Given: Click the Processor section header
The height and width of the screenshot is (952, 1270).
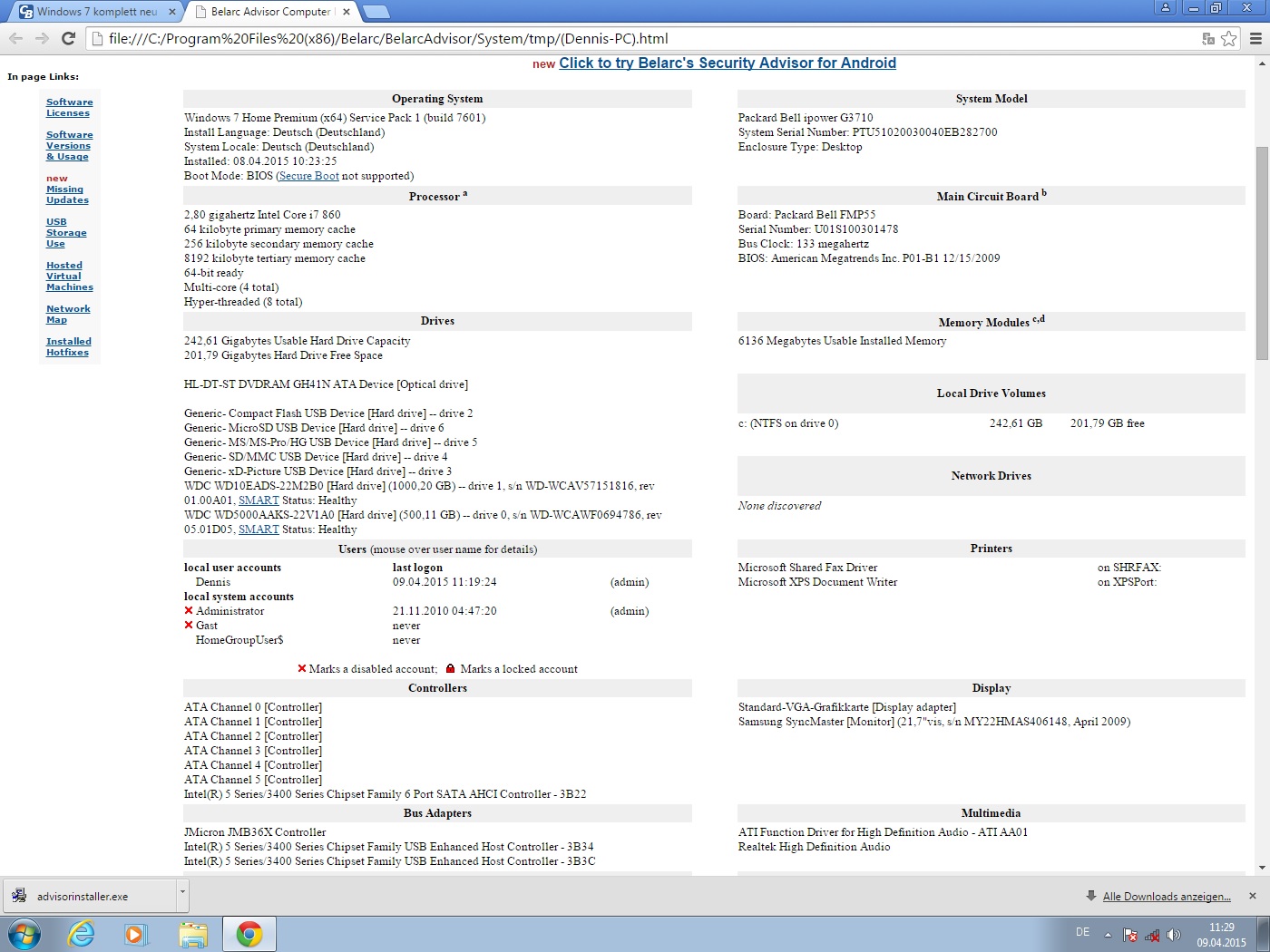Looking at the screenshot, I should coord(437,196).
